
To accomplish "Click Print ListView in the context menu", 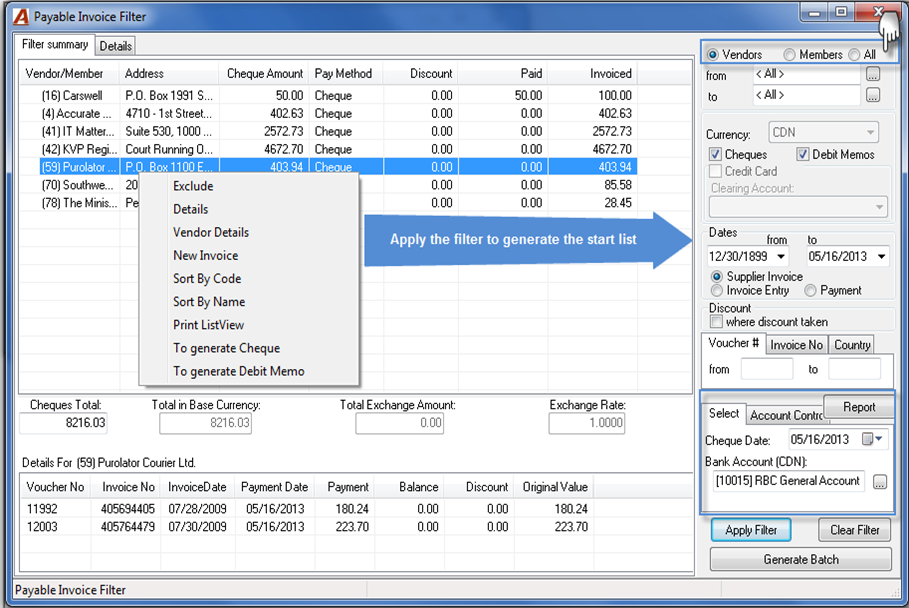I will click(x=209, y=325).
